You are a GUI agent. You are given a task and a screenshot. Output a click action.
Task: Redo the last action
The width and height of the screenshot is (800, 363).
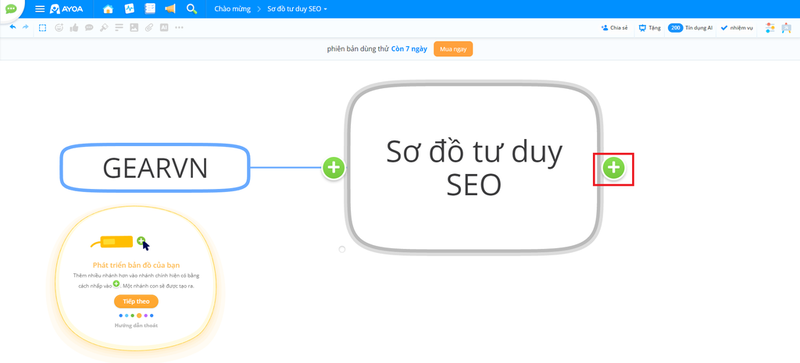tap(25, 28)
